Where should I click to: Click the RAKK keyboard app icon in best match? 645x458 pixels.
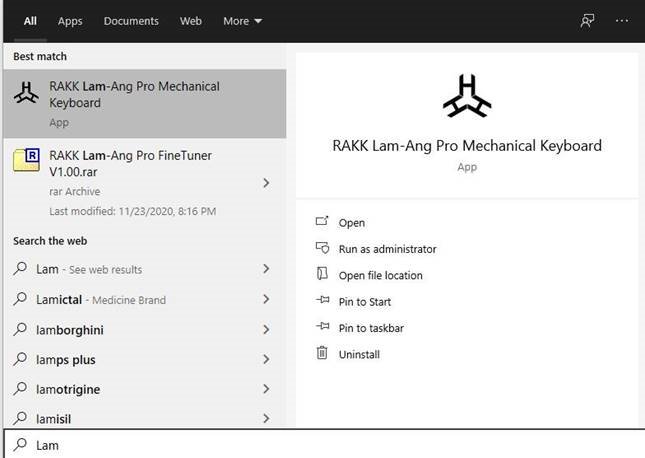26,94
